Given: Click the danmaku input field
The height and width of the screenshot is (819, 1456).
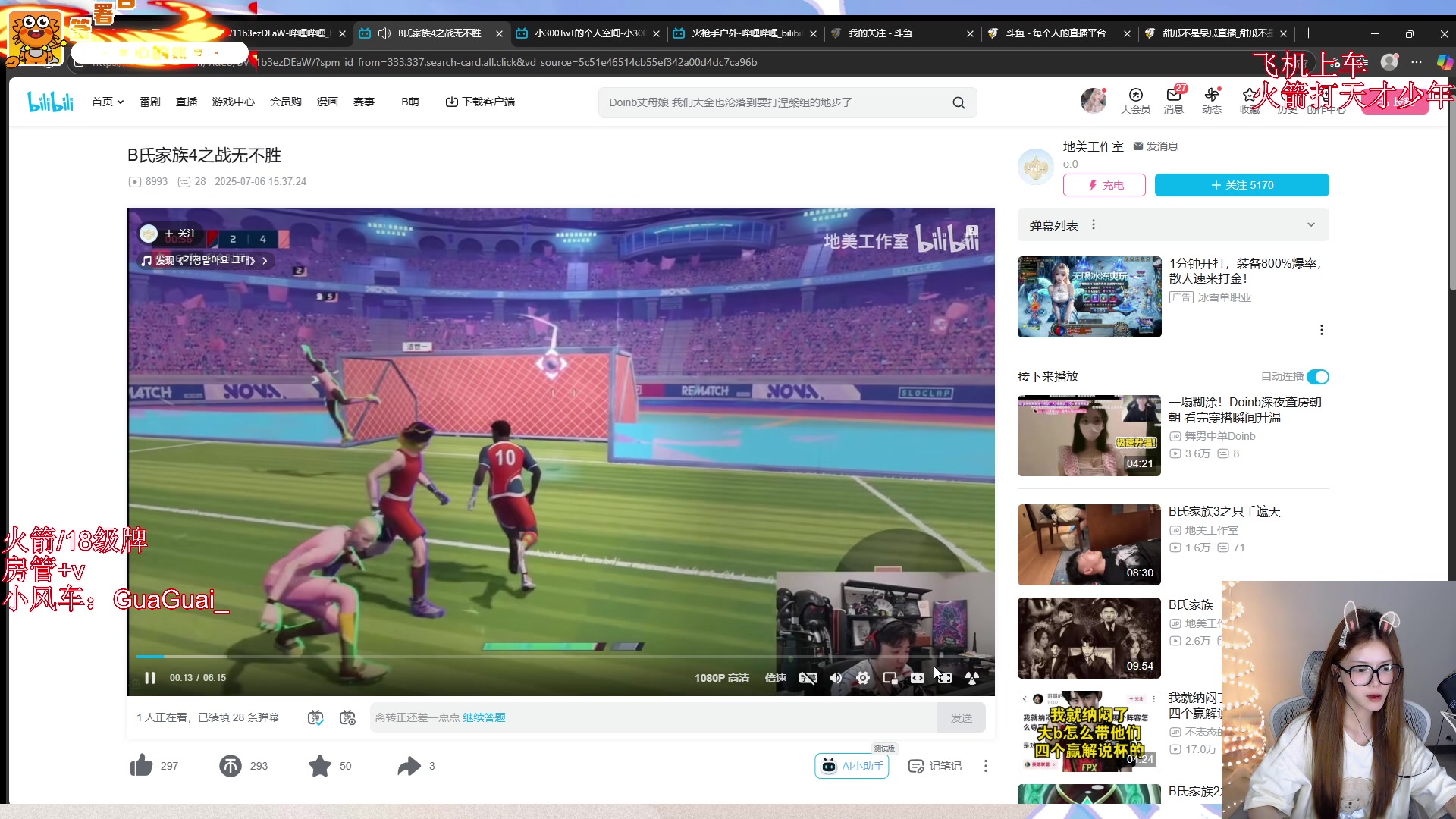Looking at the screenshot, I should [654, 717].
